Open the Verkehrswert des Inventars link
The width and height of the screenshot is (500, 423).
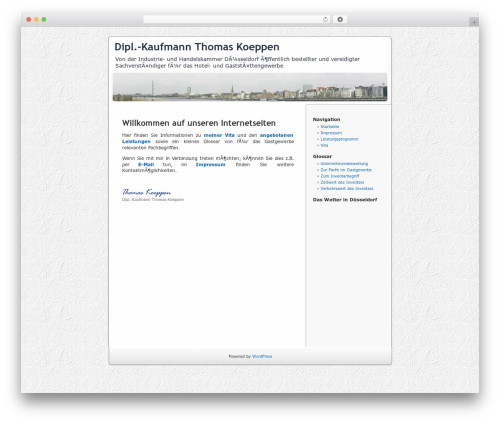[x=347, y=189]
